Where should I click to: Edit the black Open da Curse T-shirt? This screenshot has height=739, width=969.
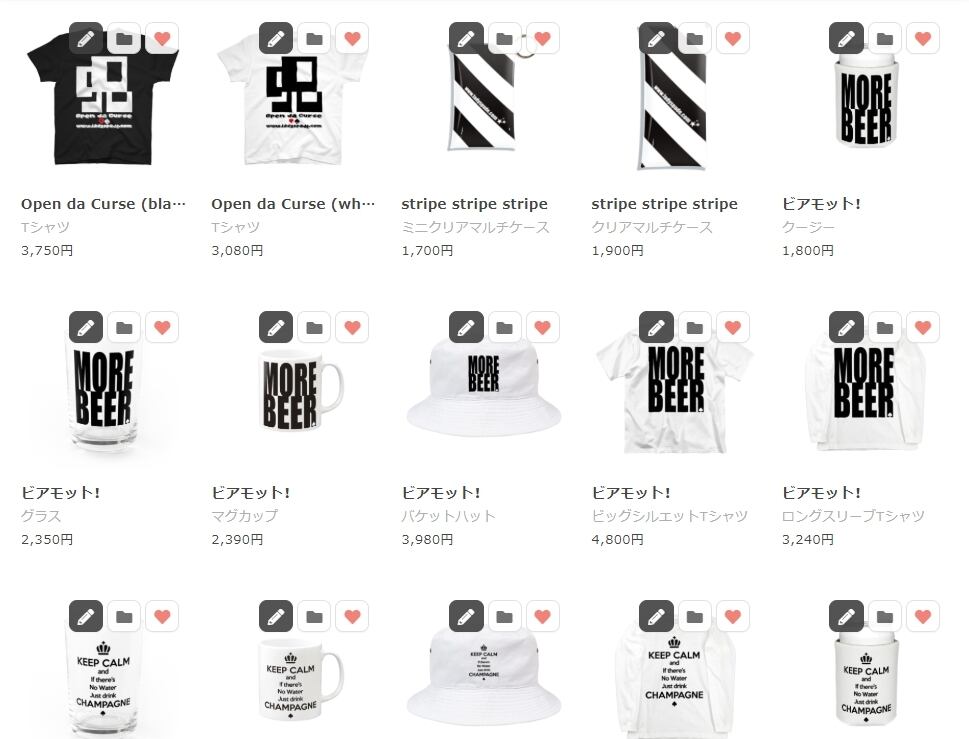[x=86, y=38]
